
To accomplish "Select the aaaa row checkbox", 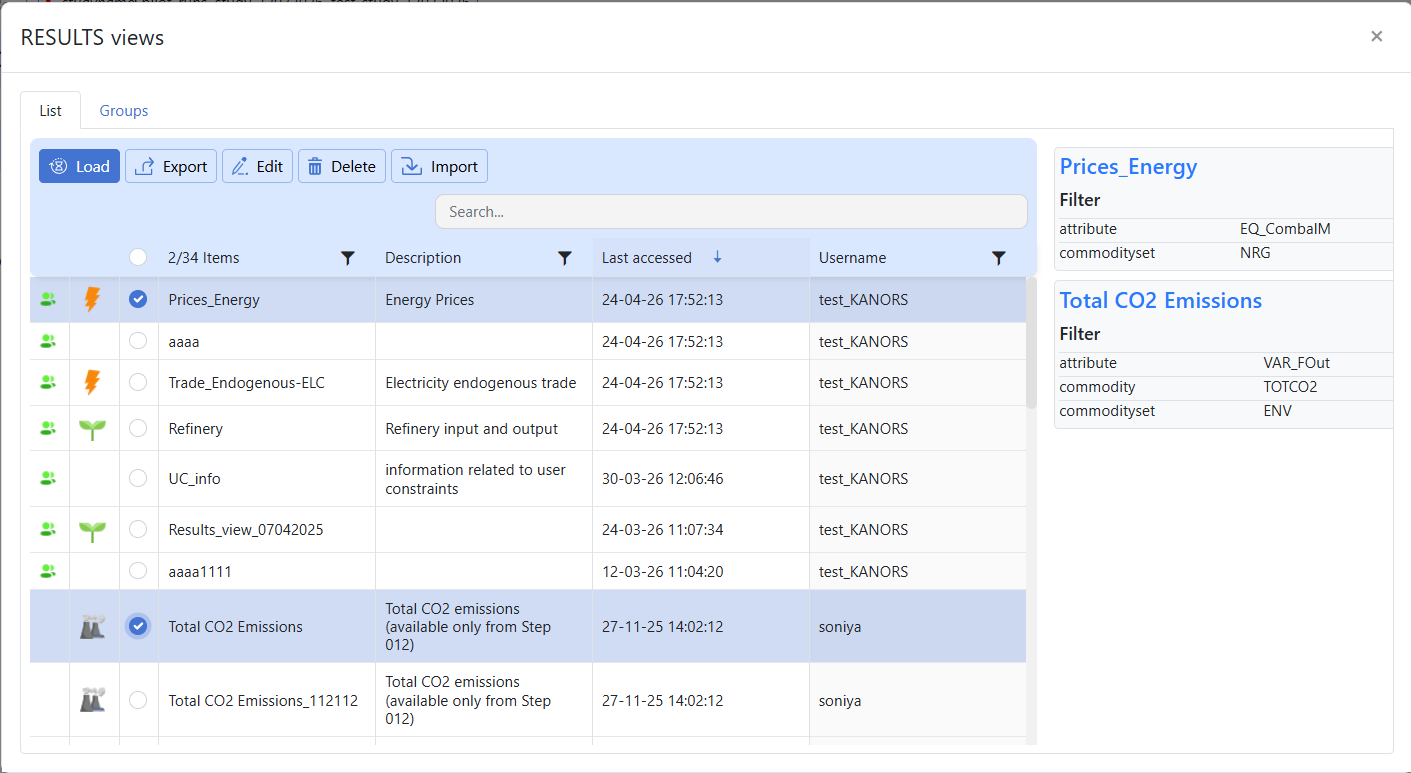I will 138,341.
